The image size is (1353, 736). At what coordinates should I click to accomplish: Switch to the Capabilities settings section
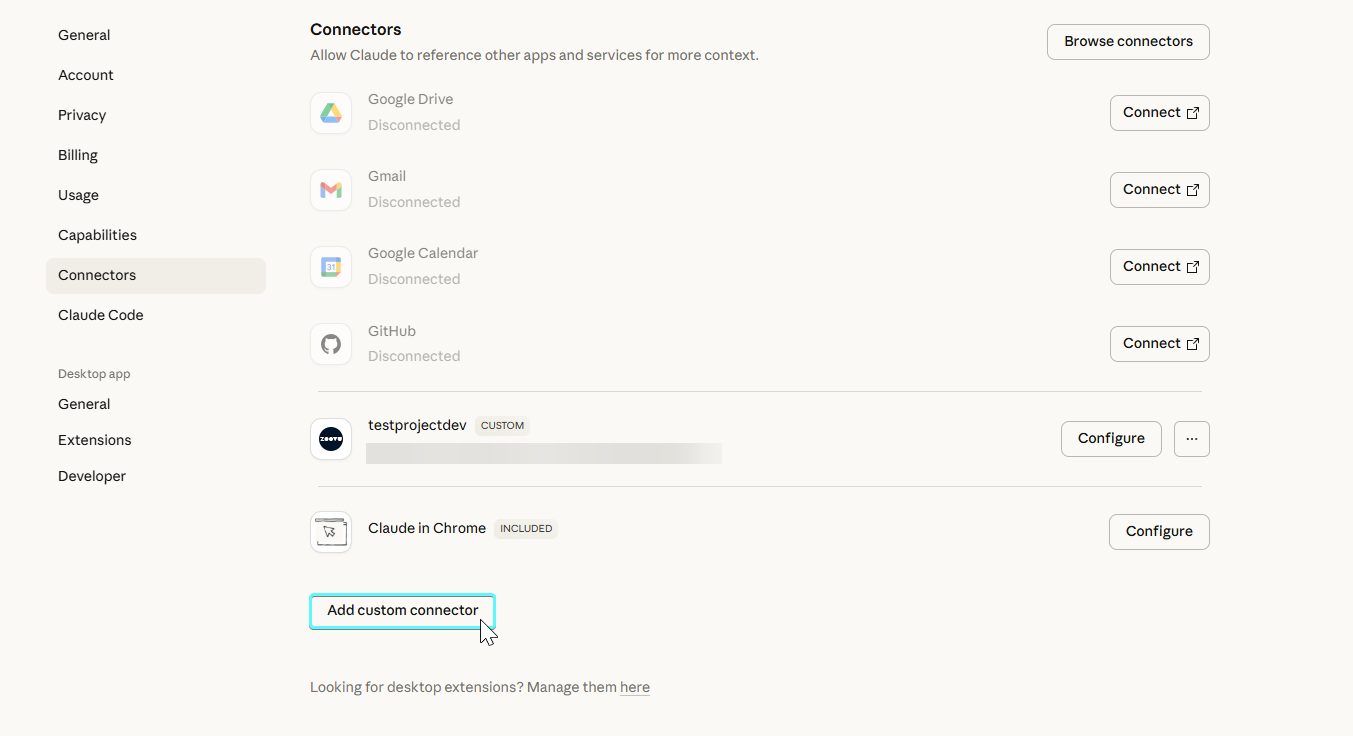coord(97,235)
